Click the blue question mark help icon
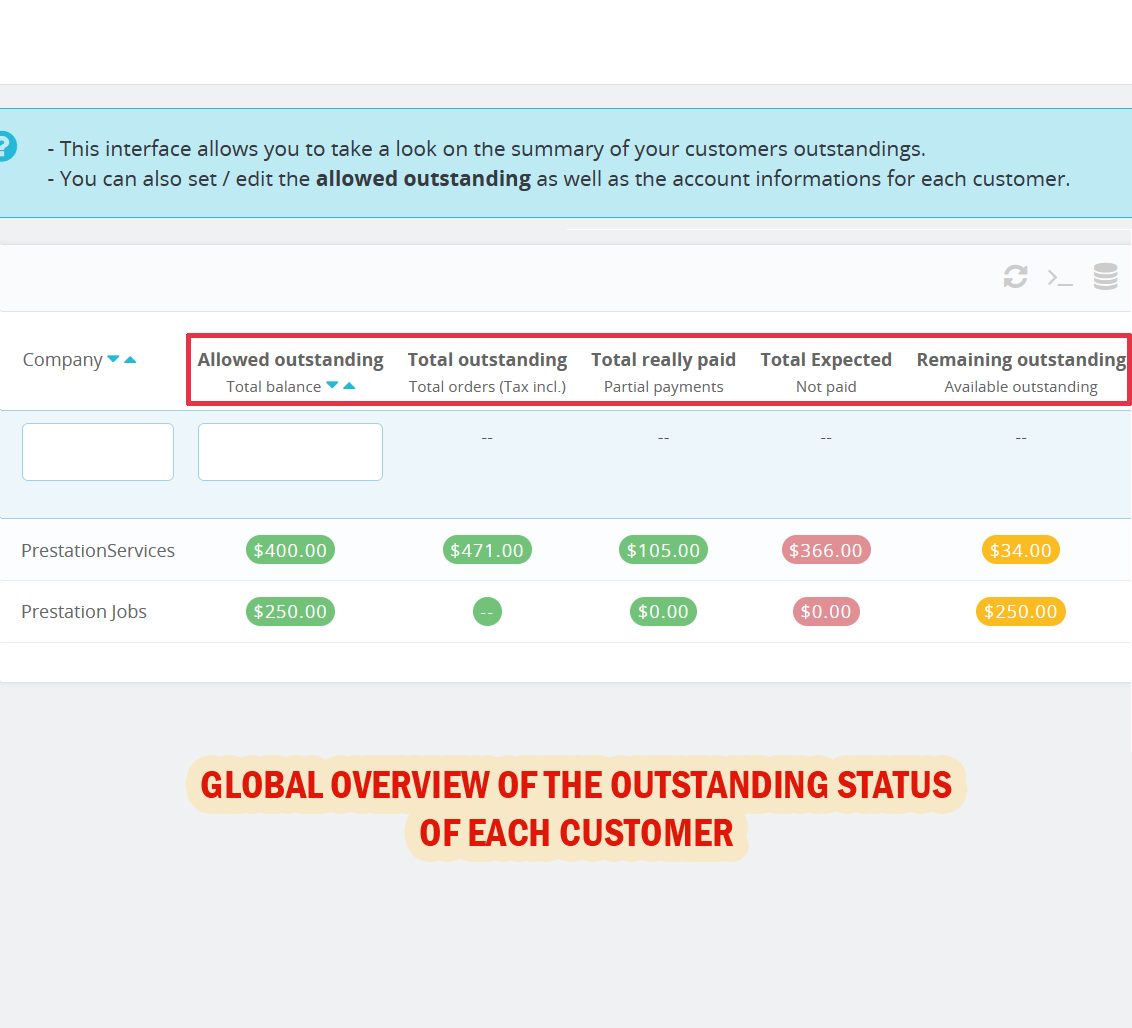Screen dimensions: 1132x1028 tap(5, 146)
